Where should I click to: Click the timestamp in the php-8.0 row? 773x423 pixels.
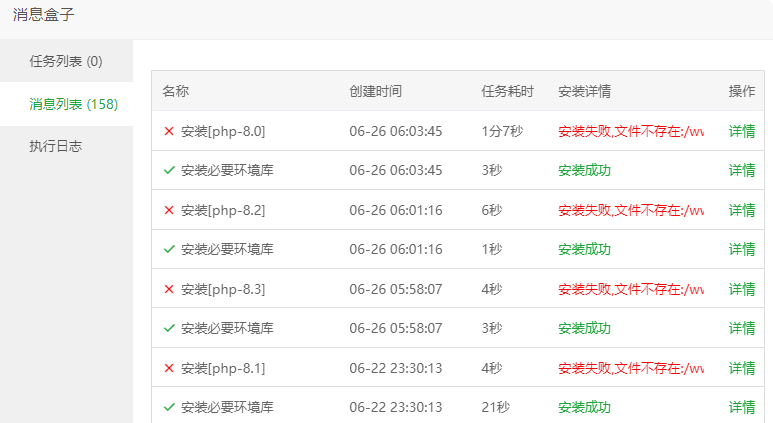point(396,131)
